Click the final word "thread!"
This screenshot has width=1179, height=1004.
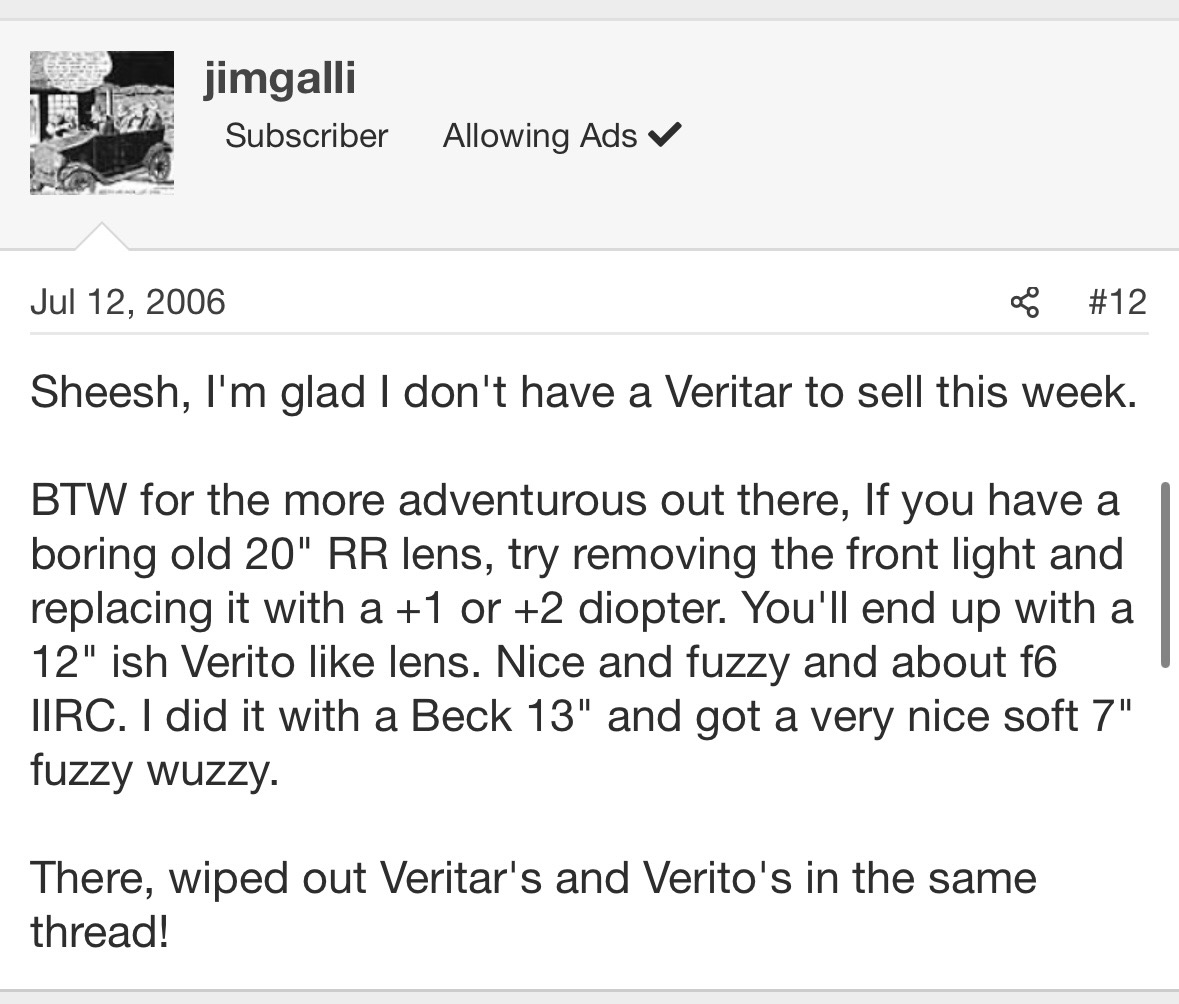[99, 932]
